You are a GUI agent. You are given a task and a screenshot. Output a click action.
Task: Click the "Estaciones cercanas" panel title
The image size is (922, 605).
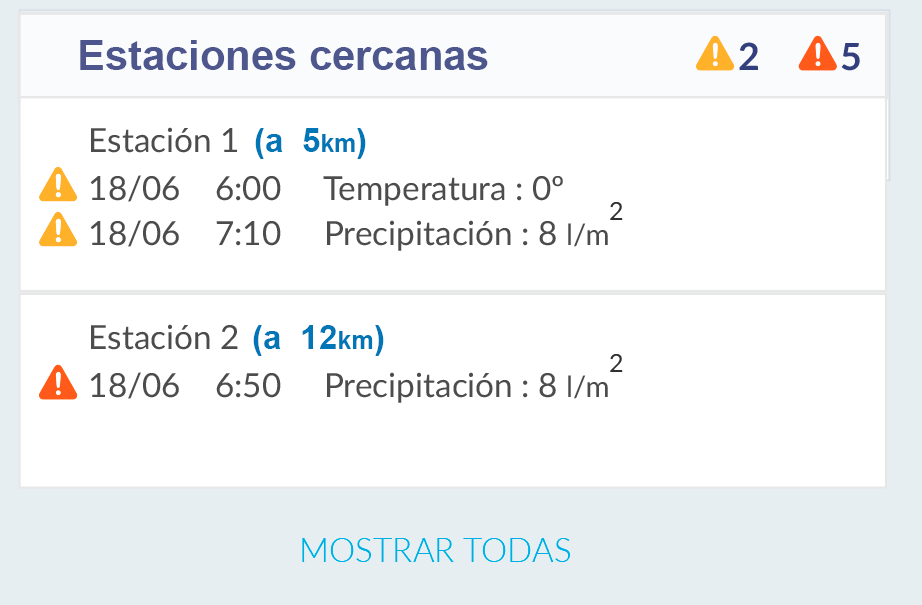(283, 56)
